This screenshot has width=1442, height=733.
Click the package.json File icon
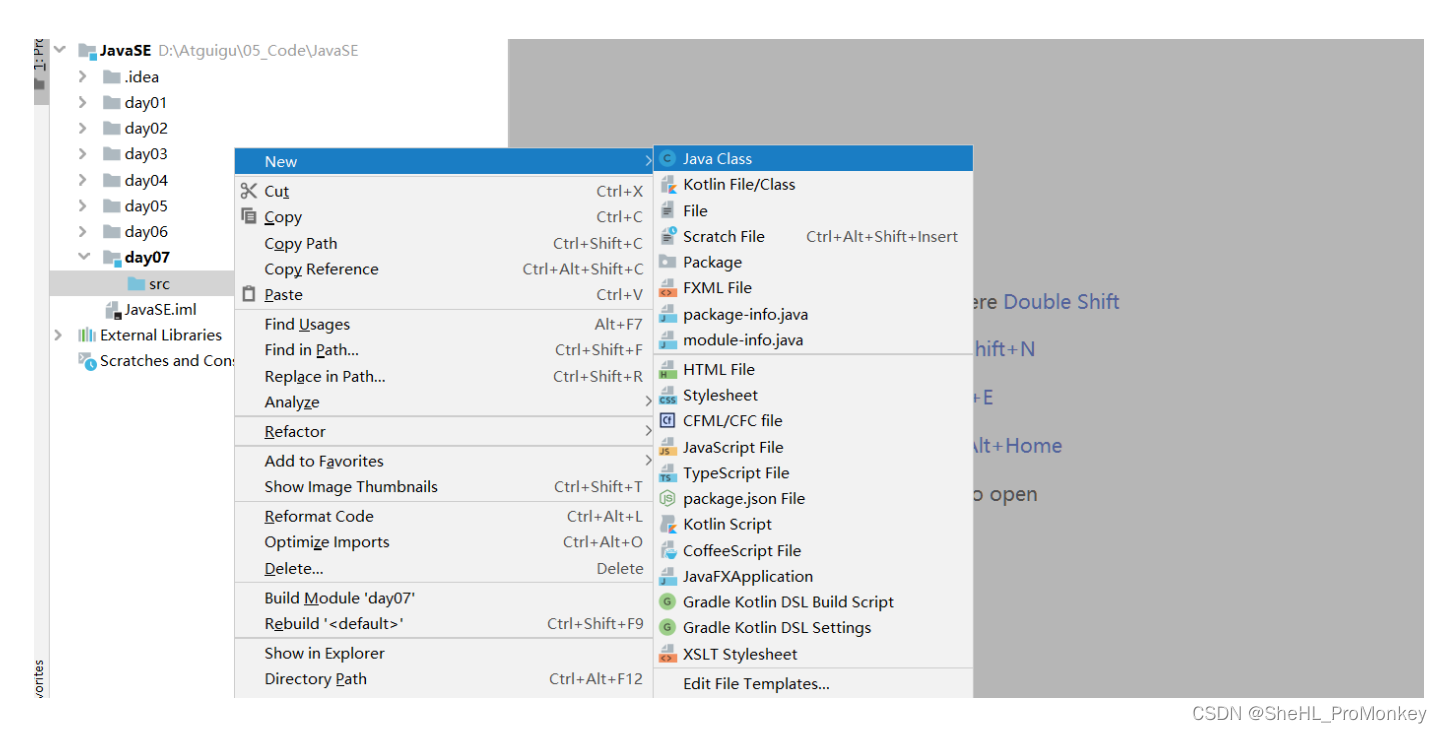pyautogui.click(x=667, y=498)
